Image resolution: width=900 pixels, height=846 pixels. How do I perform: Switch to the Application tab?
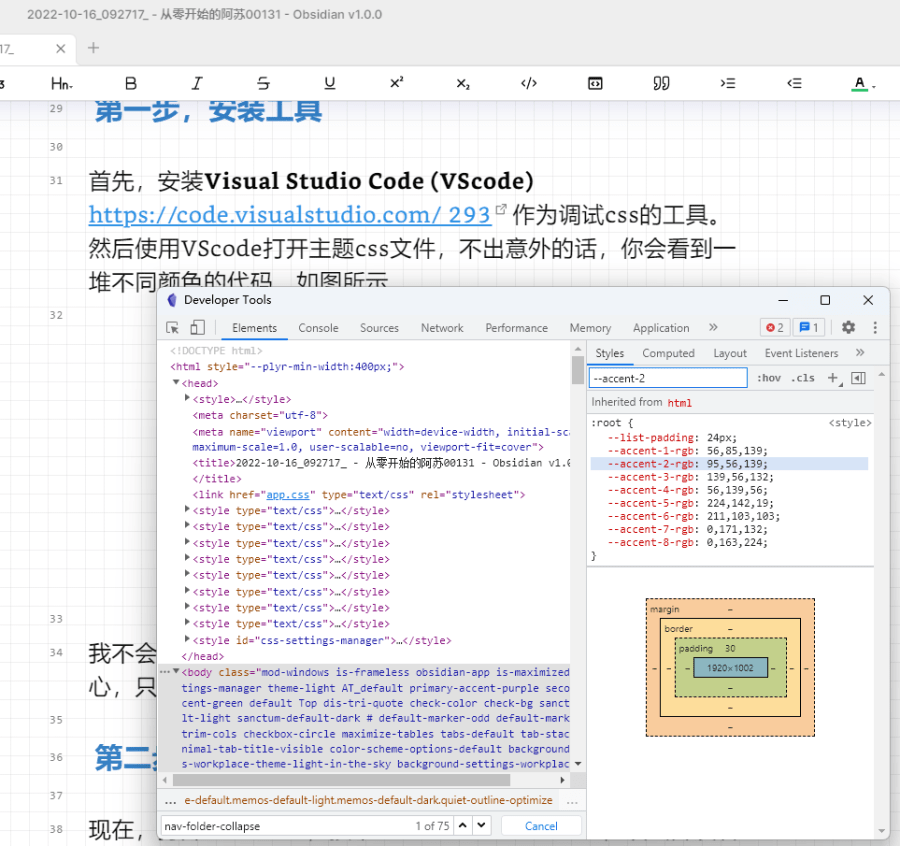[x=661, y=328]
